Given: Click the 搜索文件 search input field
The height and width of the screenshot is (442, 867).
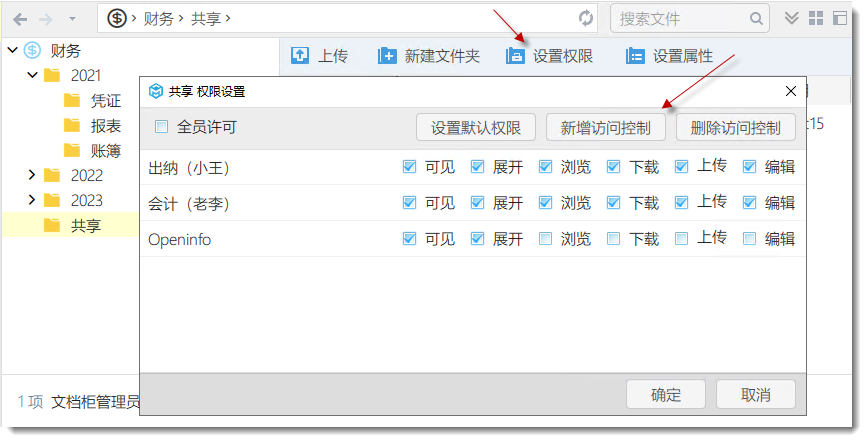Looking at the screenshot, I should (680, 19).
